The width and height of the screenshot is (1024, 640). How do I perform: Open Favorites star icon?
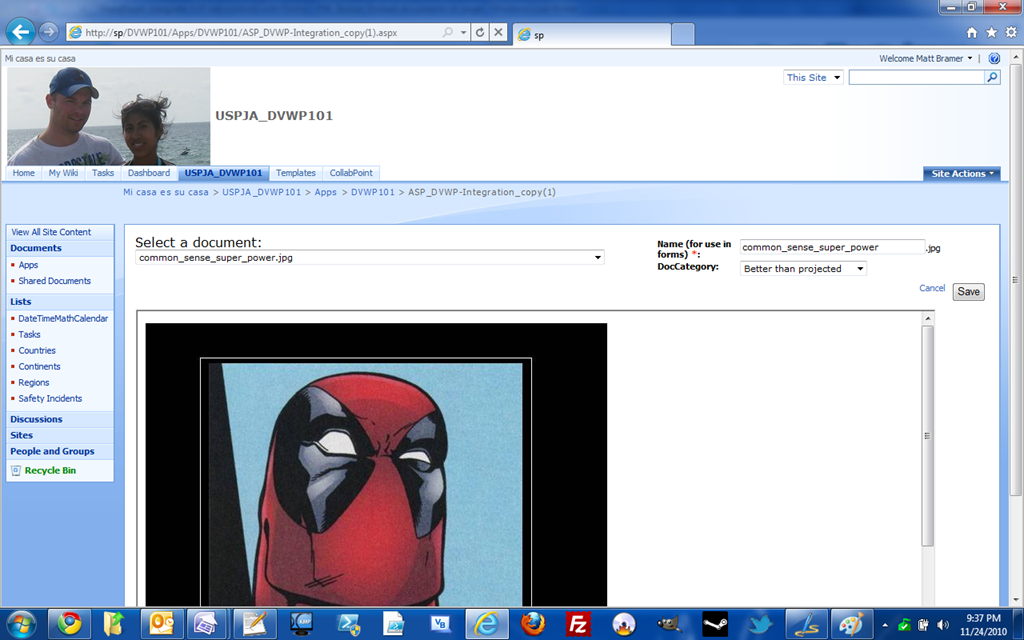point(991,33)
